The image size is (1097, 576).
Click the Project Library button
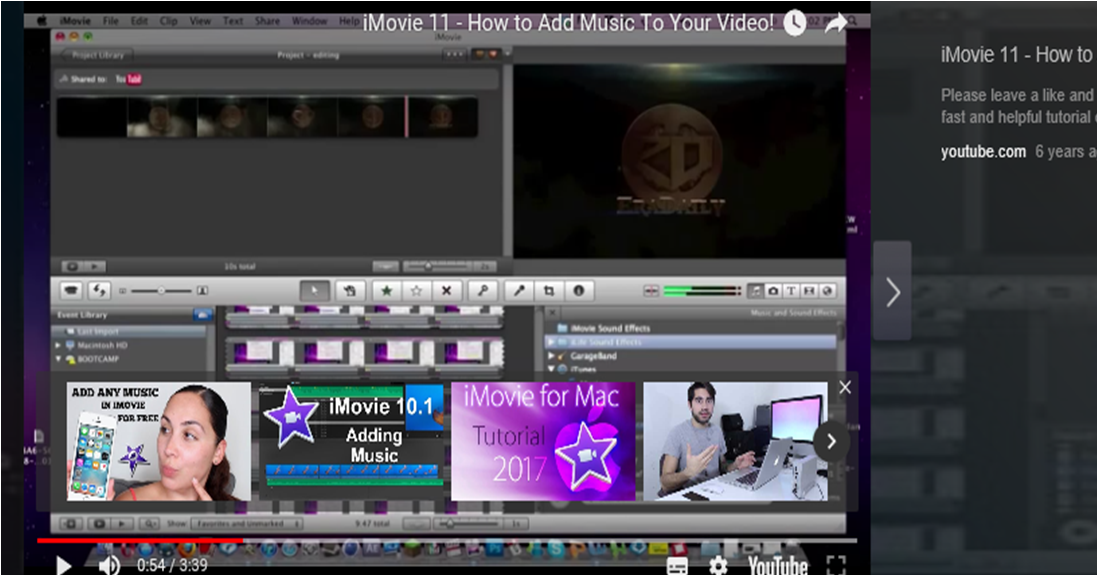pos(96,55)
